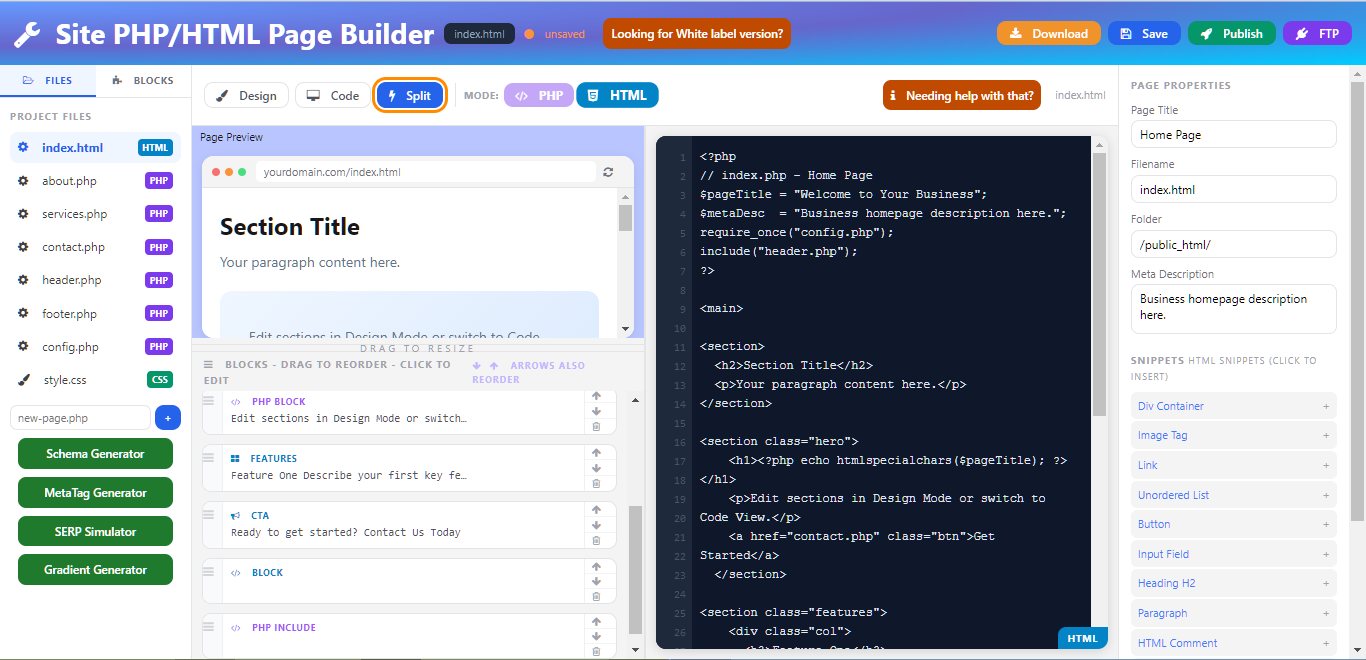Insert the Unordered List snippet
The height and width of the screenshot is (660, 1366).
point(1234,494)
